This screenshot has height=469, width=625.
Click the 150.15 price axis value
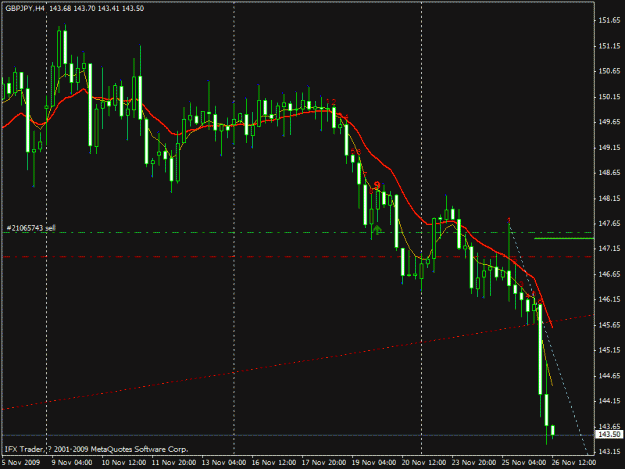609,97
